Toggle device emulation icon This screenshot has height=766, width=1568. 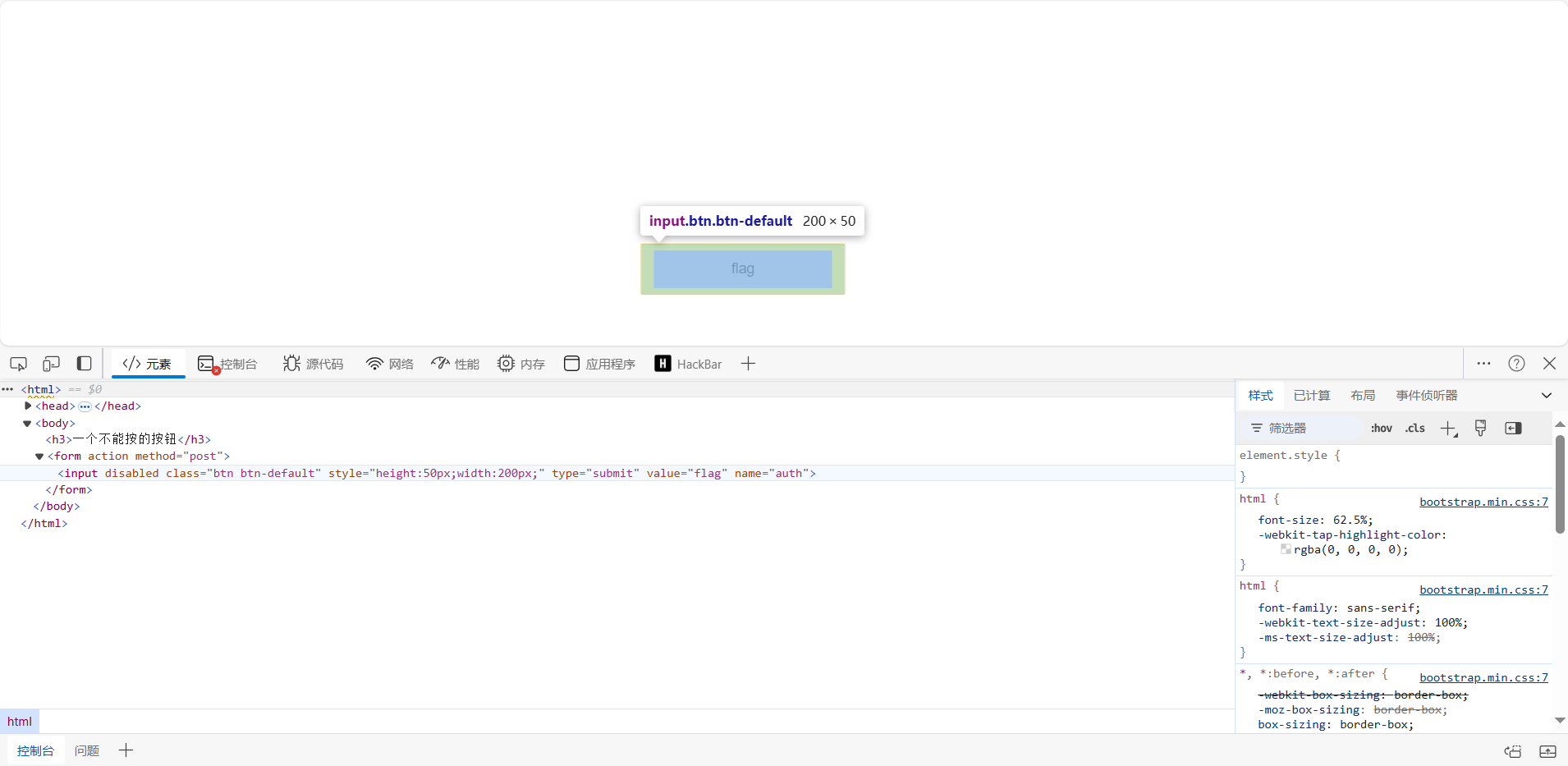pyautogui.click(x=51, y=364)
